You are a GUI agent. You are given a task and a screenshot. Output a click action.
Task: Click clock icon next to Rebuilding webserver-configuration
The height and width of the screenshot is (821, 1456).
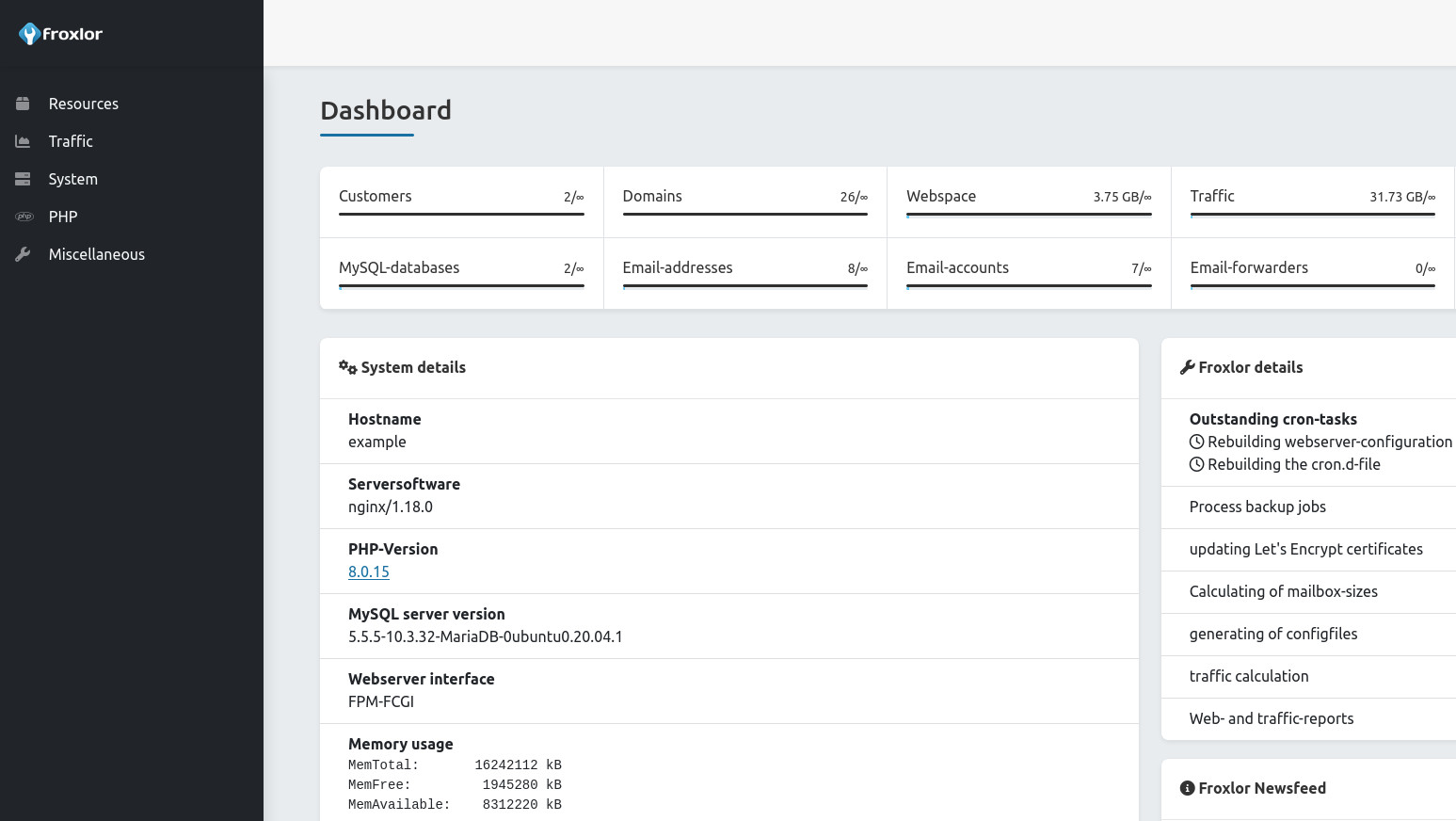pyautogui.click(x=1196, y=442)
